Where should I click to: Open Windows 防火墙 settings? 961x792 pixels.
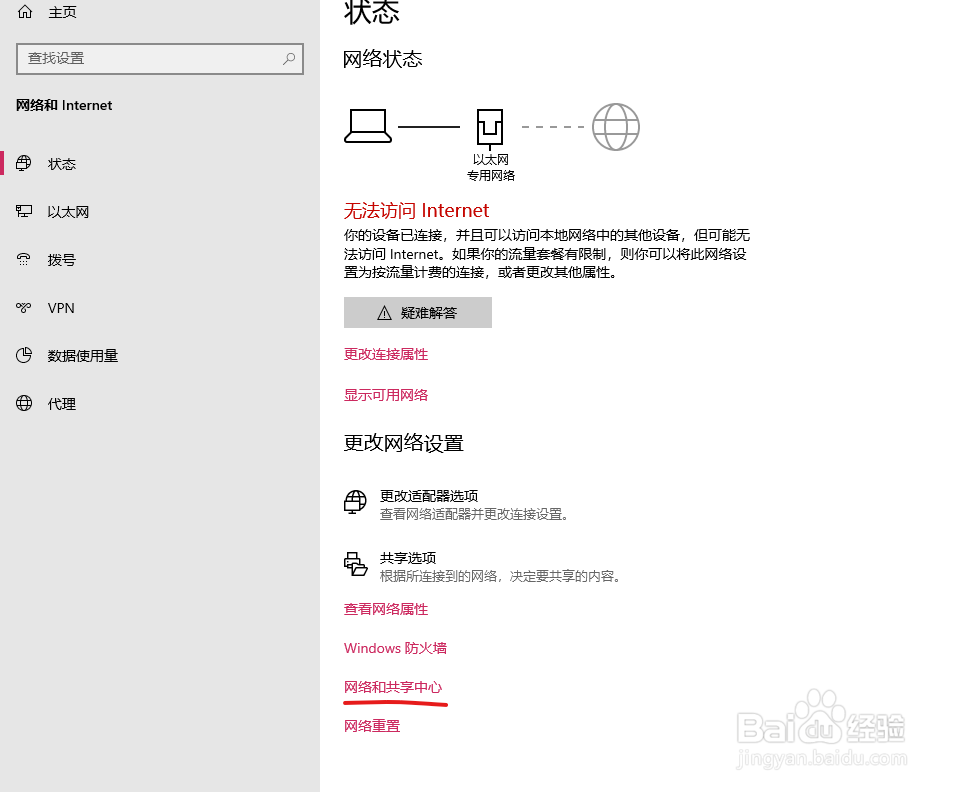point(395,648)
